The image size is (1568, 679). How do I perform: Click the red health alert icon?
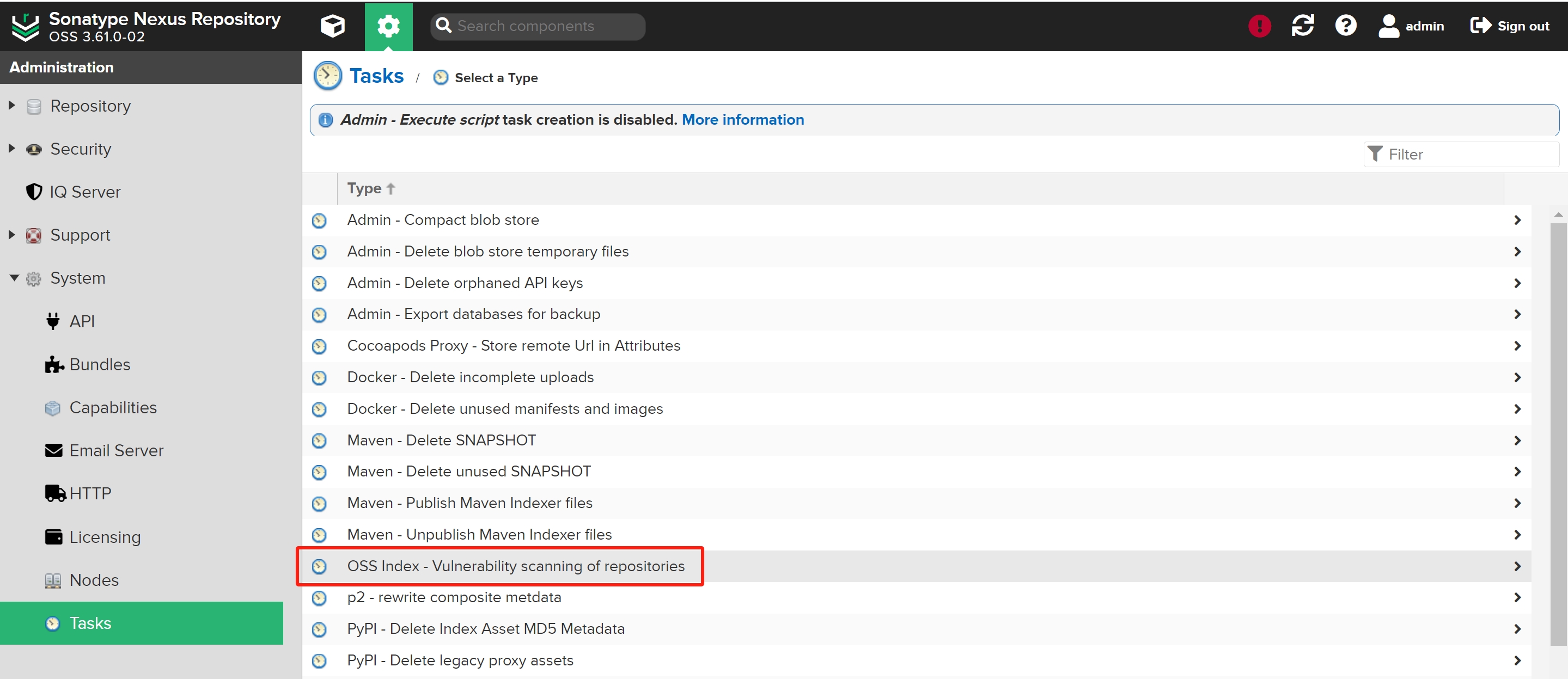pos(1259,26)
